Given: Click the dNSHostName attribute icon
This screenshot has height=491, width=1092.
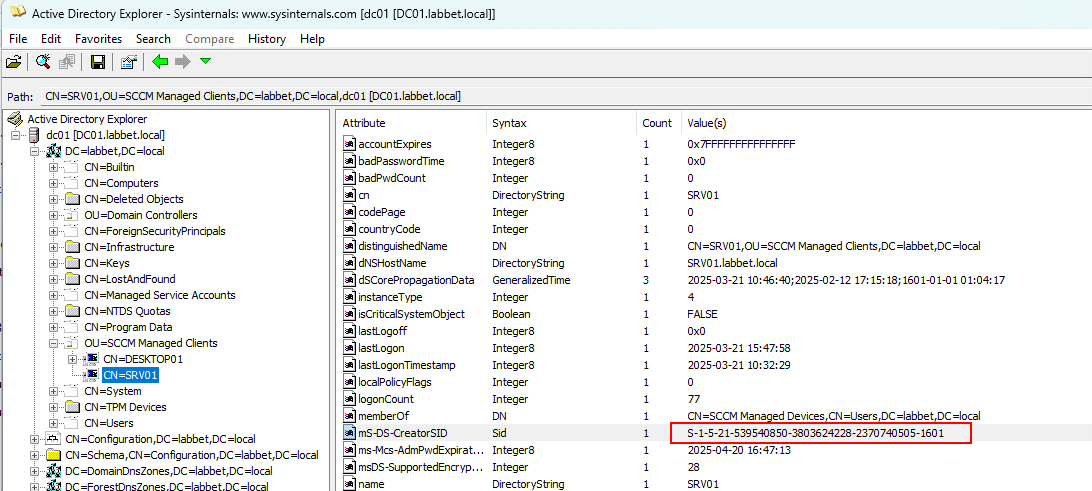Looking at the screenshot, I should (x=349, y=263).
